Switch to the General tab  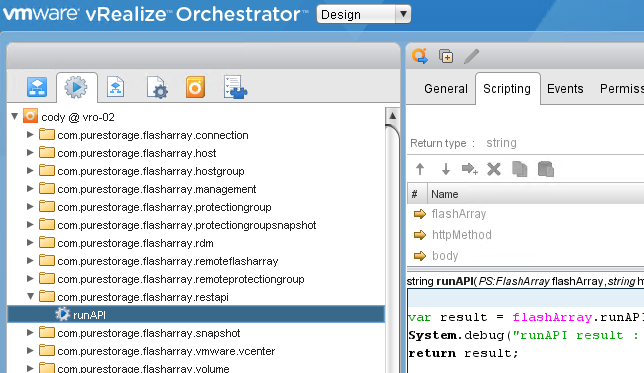point(446,89)
